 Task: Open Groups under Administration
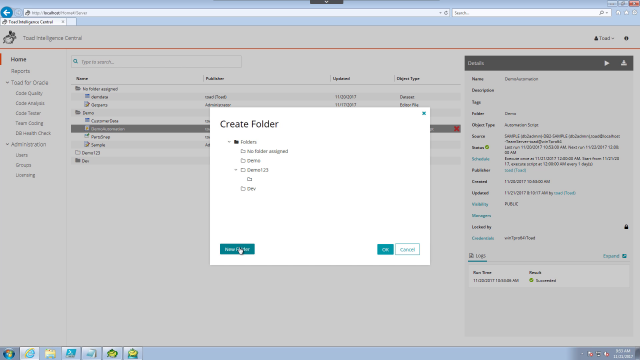click(x=23, y=165)
